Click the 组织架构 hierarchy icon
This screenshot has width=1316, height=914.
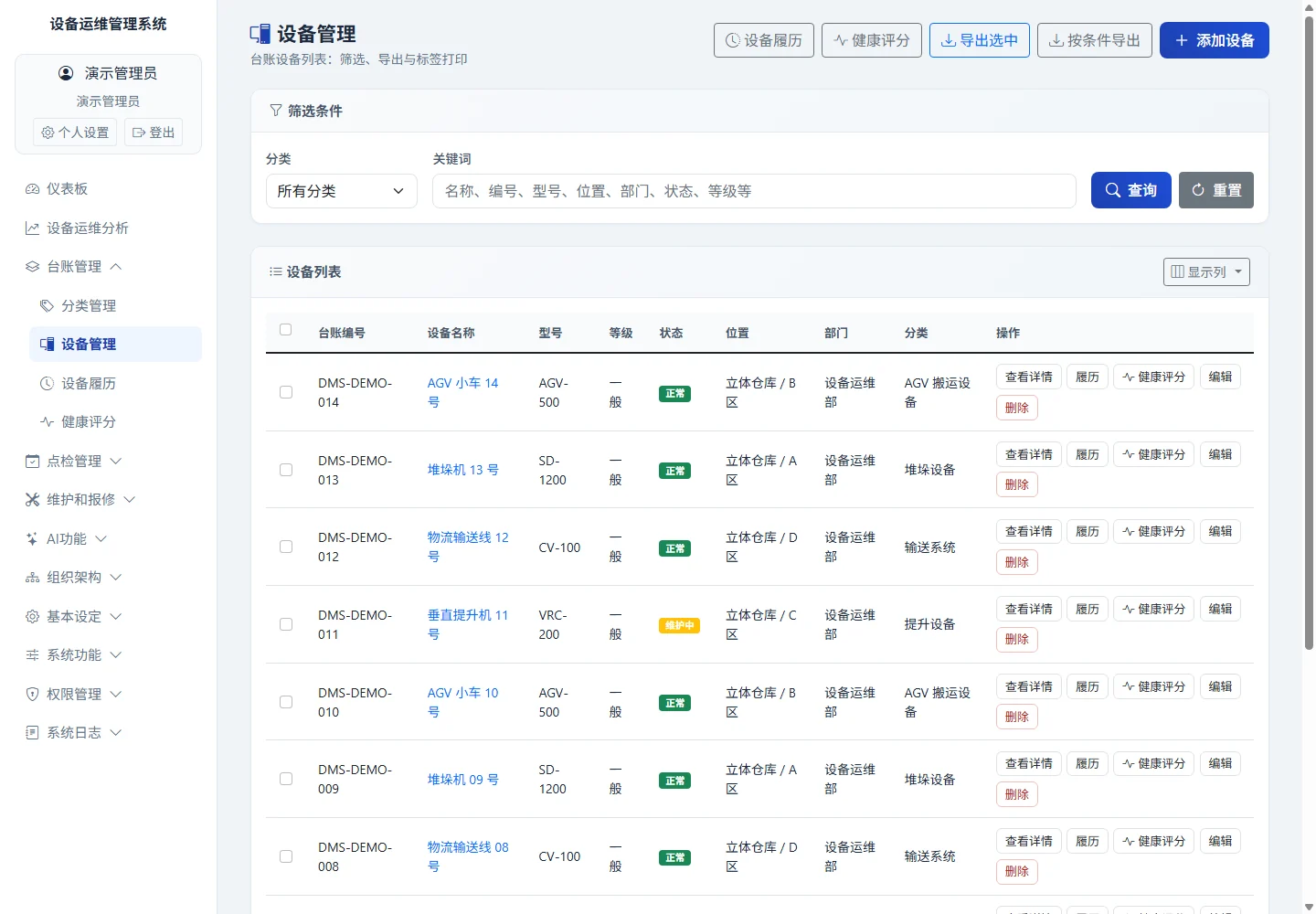tap(32, 578)
